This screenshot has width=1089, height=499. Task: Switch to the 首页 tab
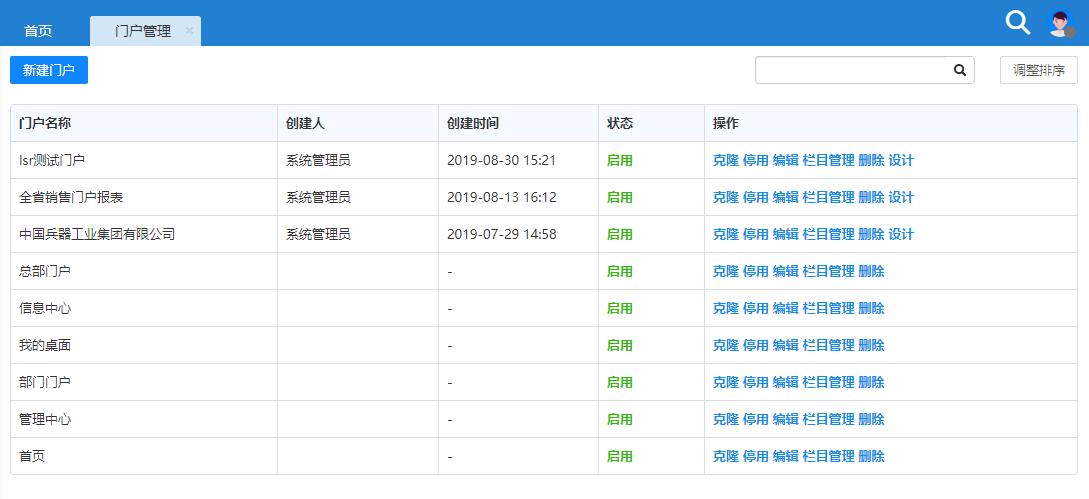click(38, 31)
